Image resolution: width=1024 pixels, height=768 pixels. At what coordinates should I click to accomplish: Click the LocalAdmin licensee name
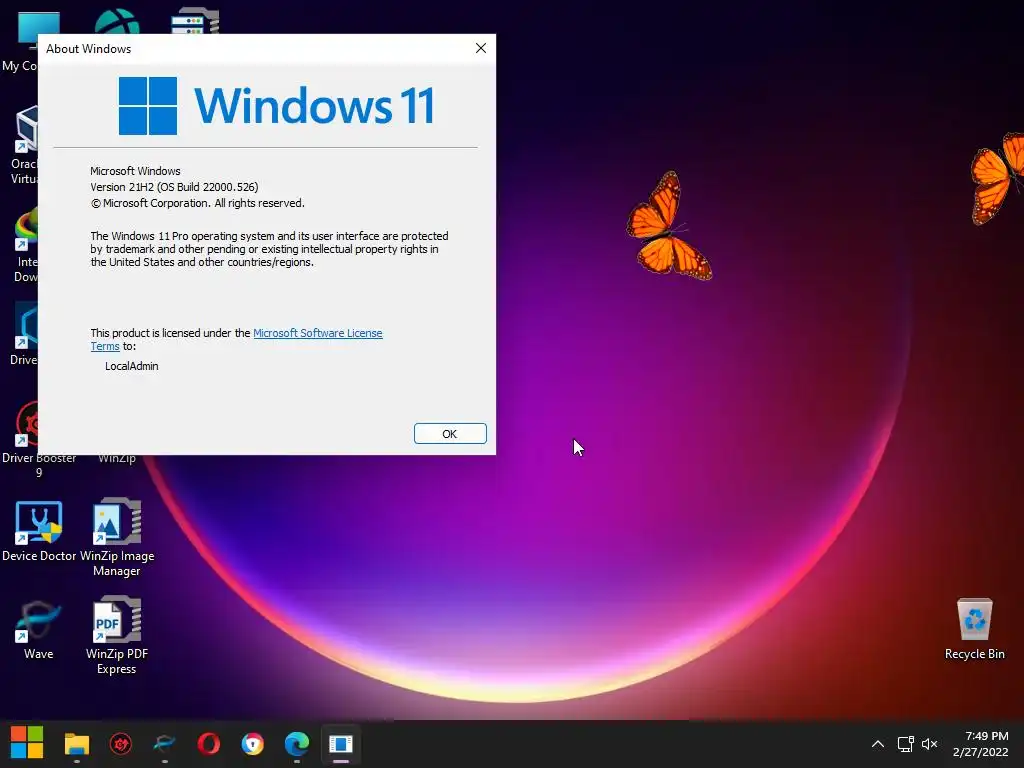(131, 366)
